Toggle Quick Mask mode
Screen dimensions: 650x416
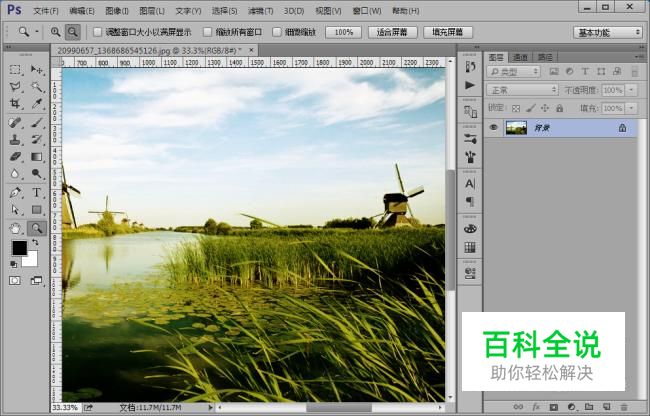pyautogui.click(x=15, y=281)
